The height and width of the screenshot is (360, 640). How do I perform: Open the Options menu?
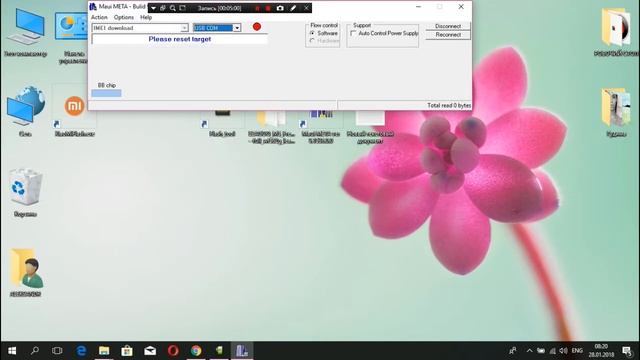click(124, 17)
